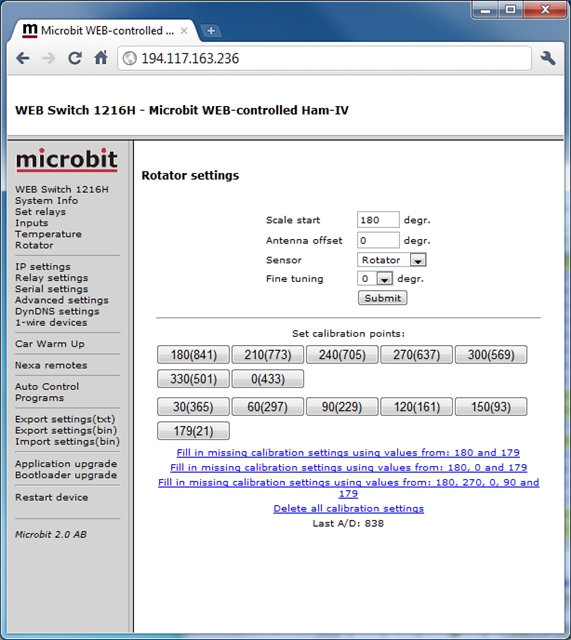This screenshot has width=571, height=640.
Task: Click the microbit logo in sidebar
Action: click(x=67, y=160)
